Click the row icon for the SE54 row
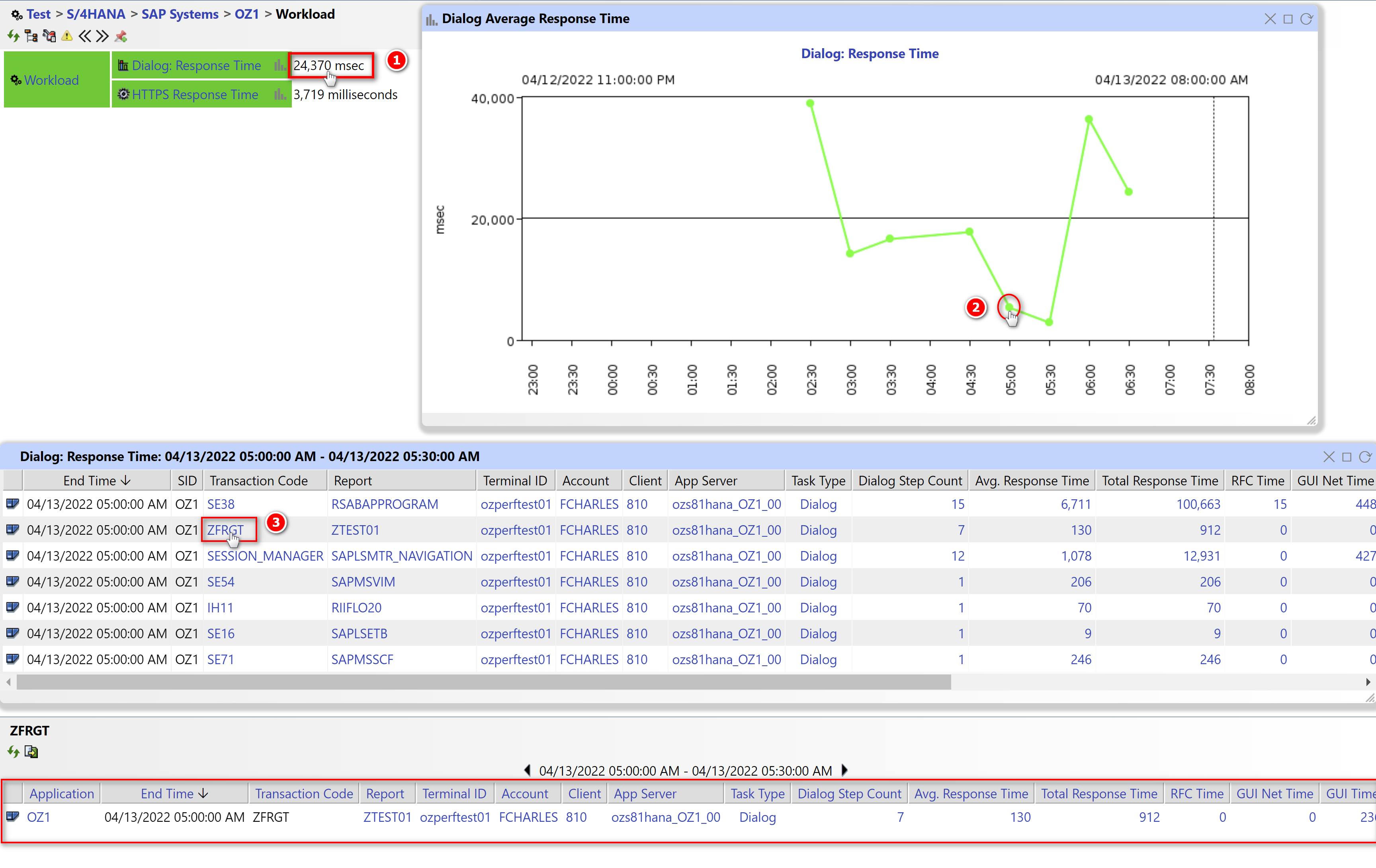 tap(13, 581)
